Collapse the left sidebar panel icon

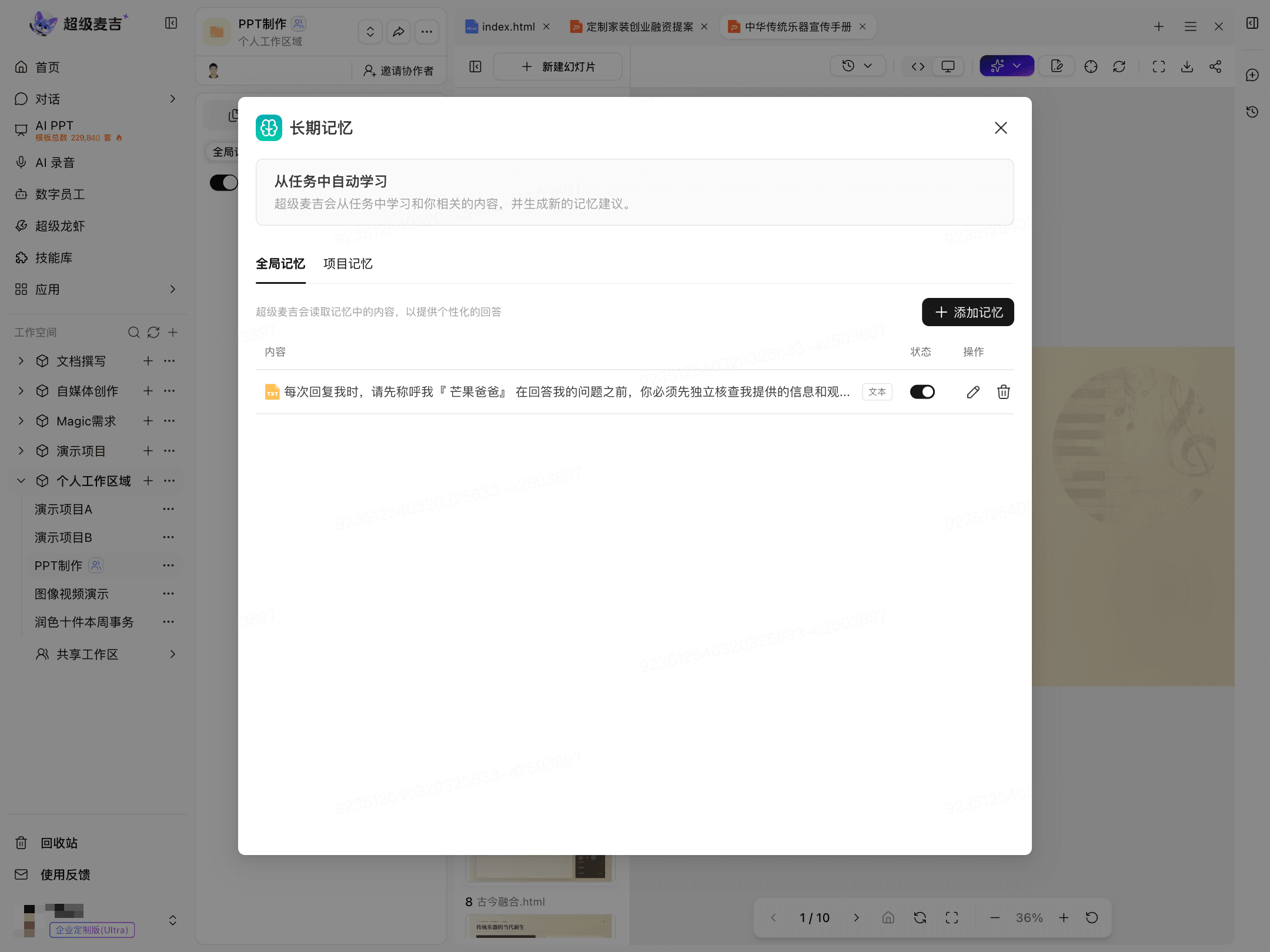pos(171,24)
